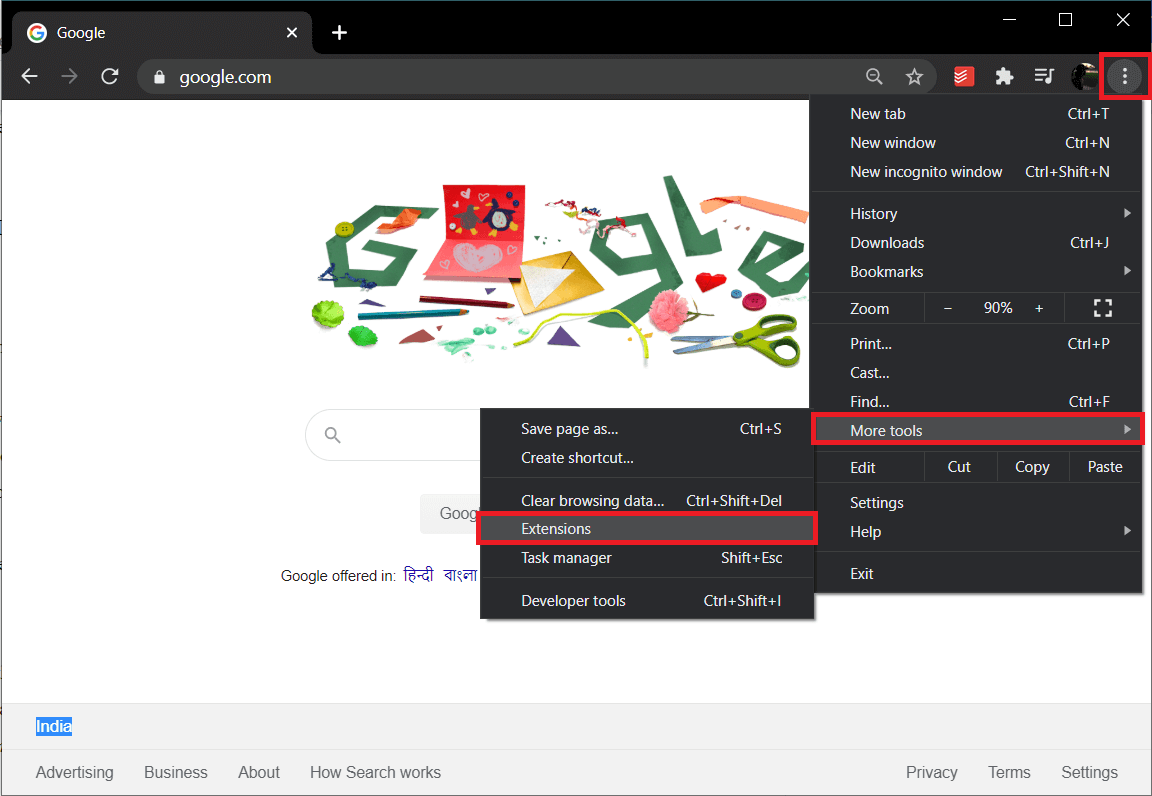
Task: Open the browser profile avatar
Action: (1084, 76)
